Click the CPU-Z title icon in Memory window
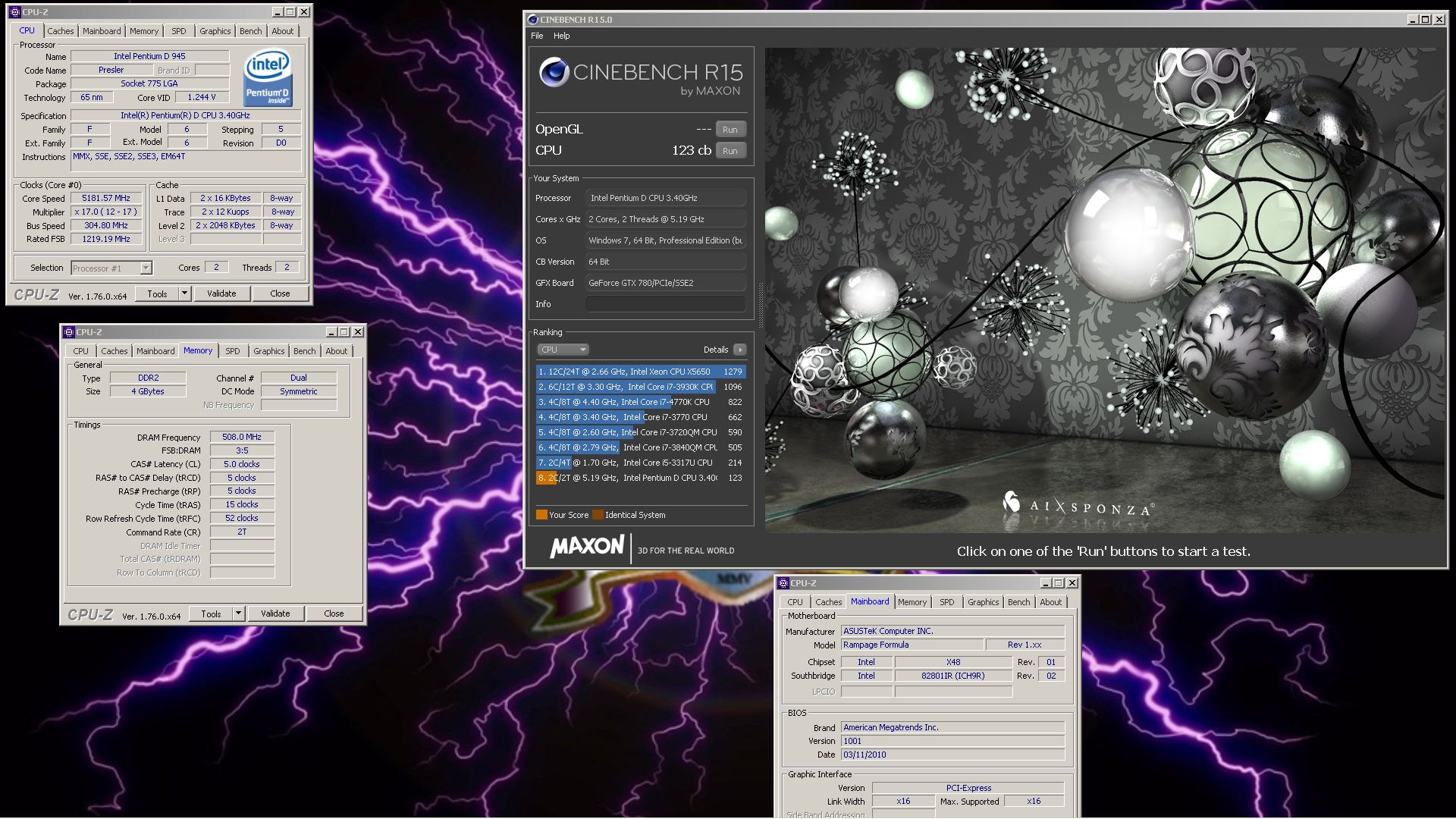The height and width of the screenshot is (819, 1456). (69, 332)
